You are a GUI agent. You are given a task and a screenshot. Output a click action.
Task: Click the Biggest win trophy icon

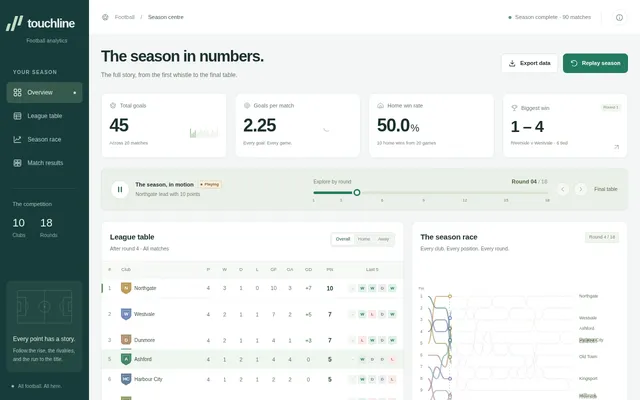click(514, 108)
